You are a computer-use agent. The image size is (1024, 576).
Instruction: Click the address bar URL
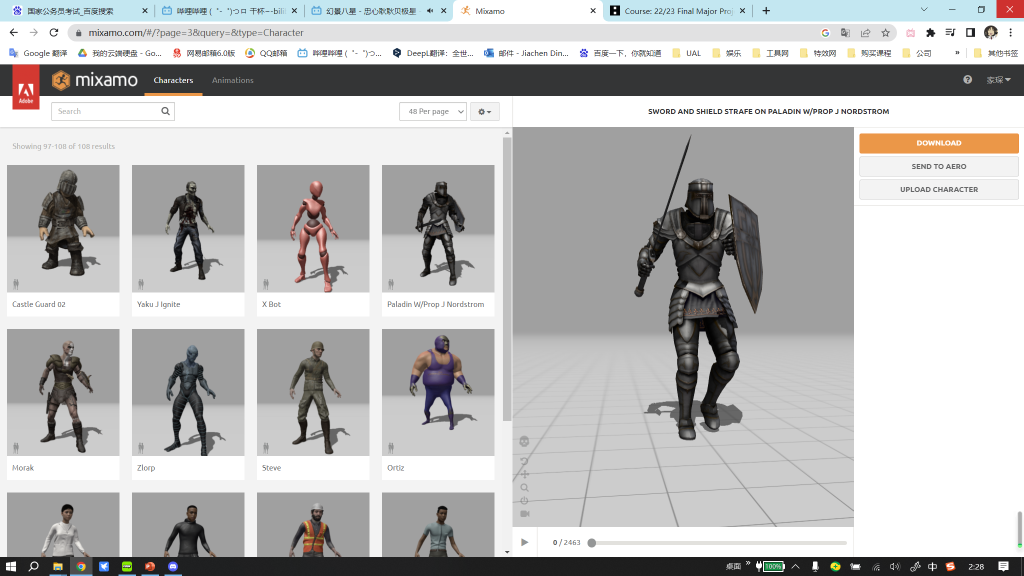point(196,33)
